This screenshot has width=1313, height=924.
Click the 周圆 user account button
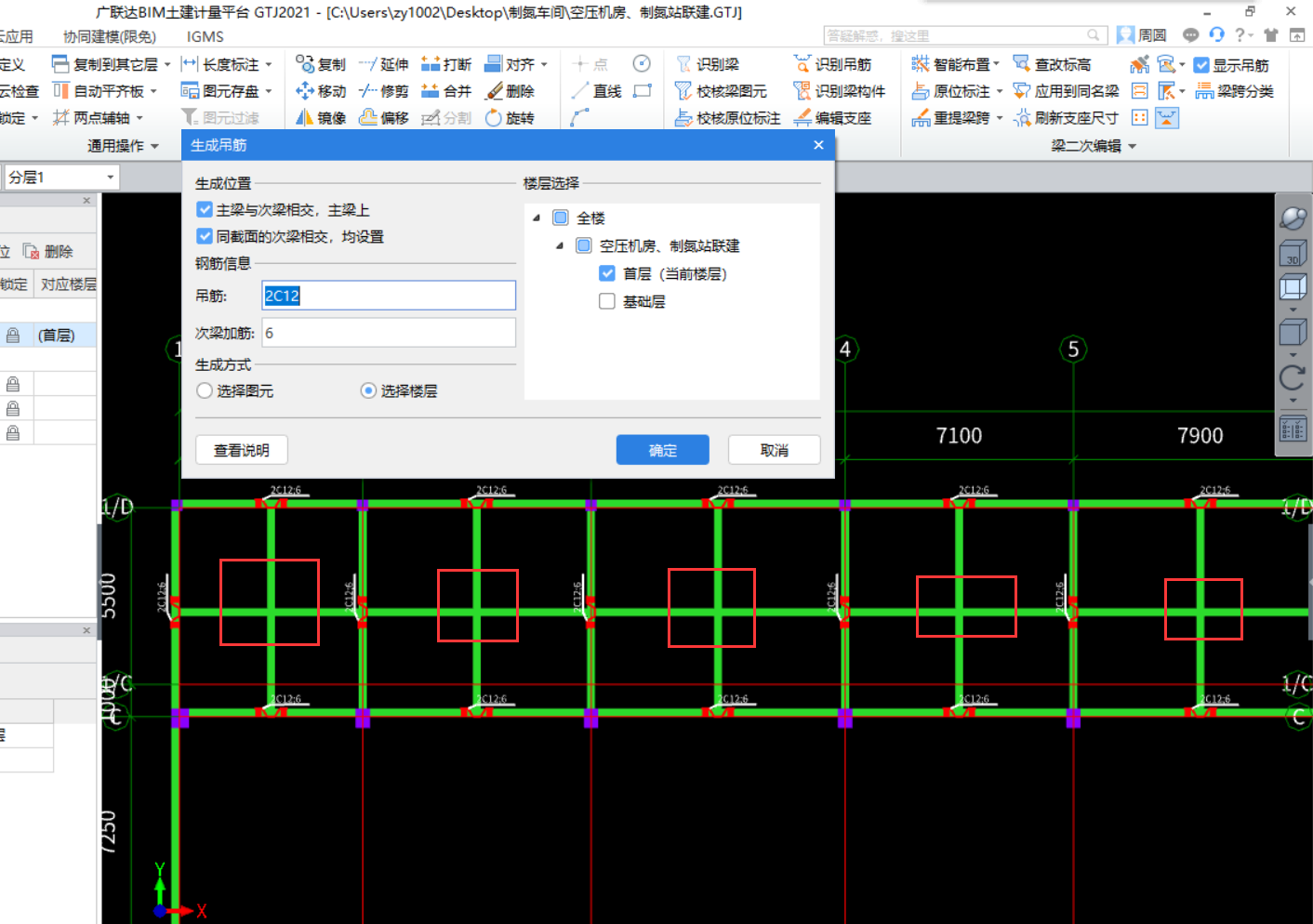click(1142, 35)
